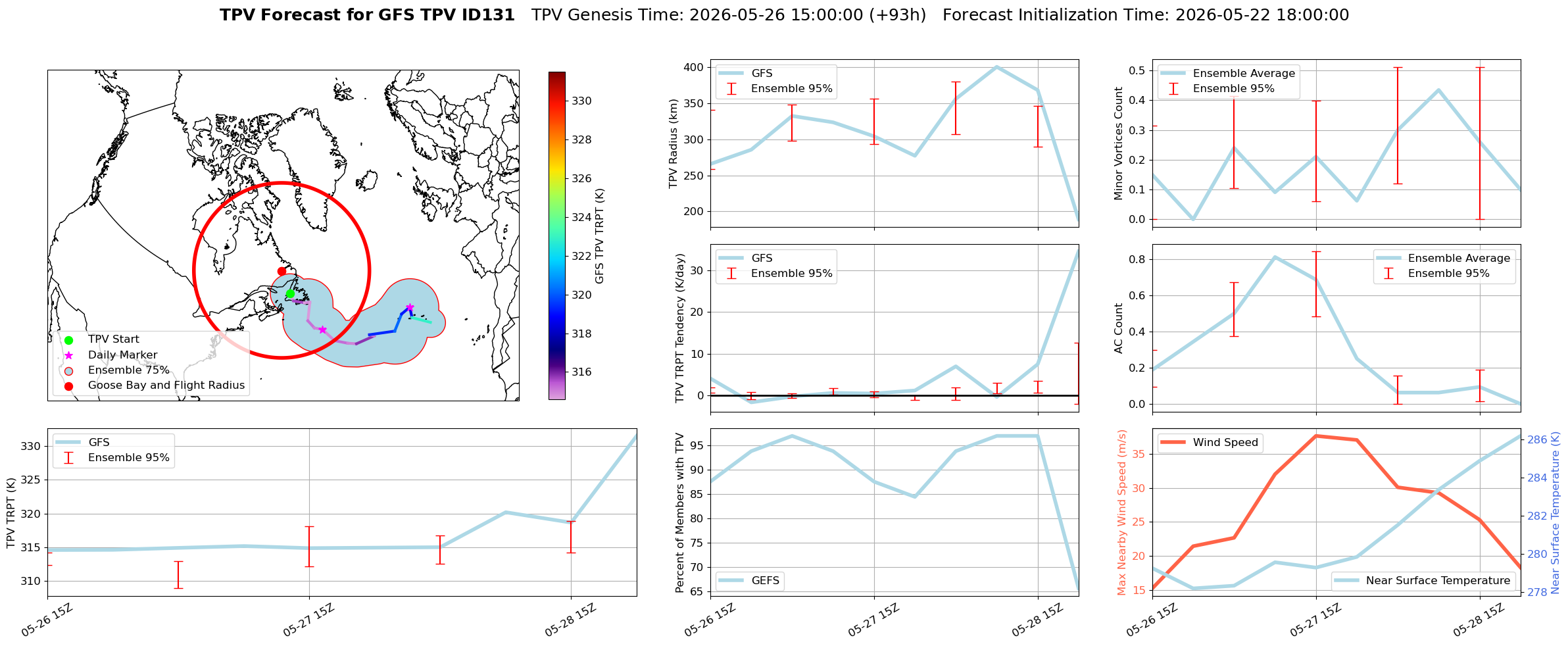Image resolution: width=1568 pixels, height=646 pixels.
Task: Click the green band near 324 on the colorbar
Action: coord(557,217)
